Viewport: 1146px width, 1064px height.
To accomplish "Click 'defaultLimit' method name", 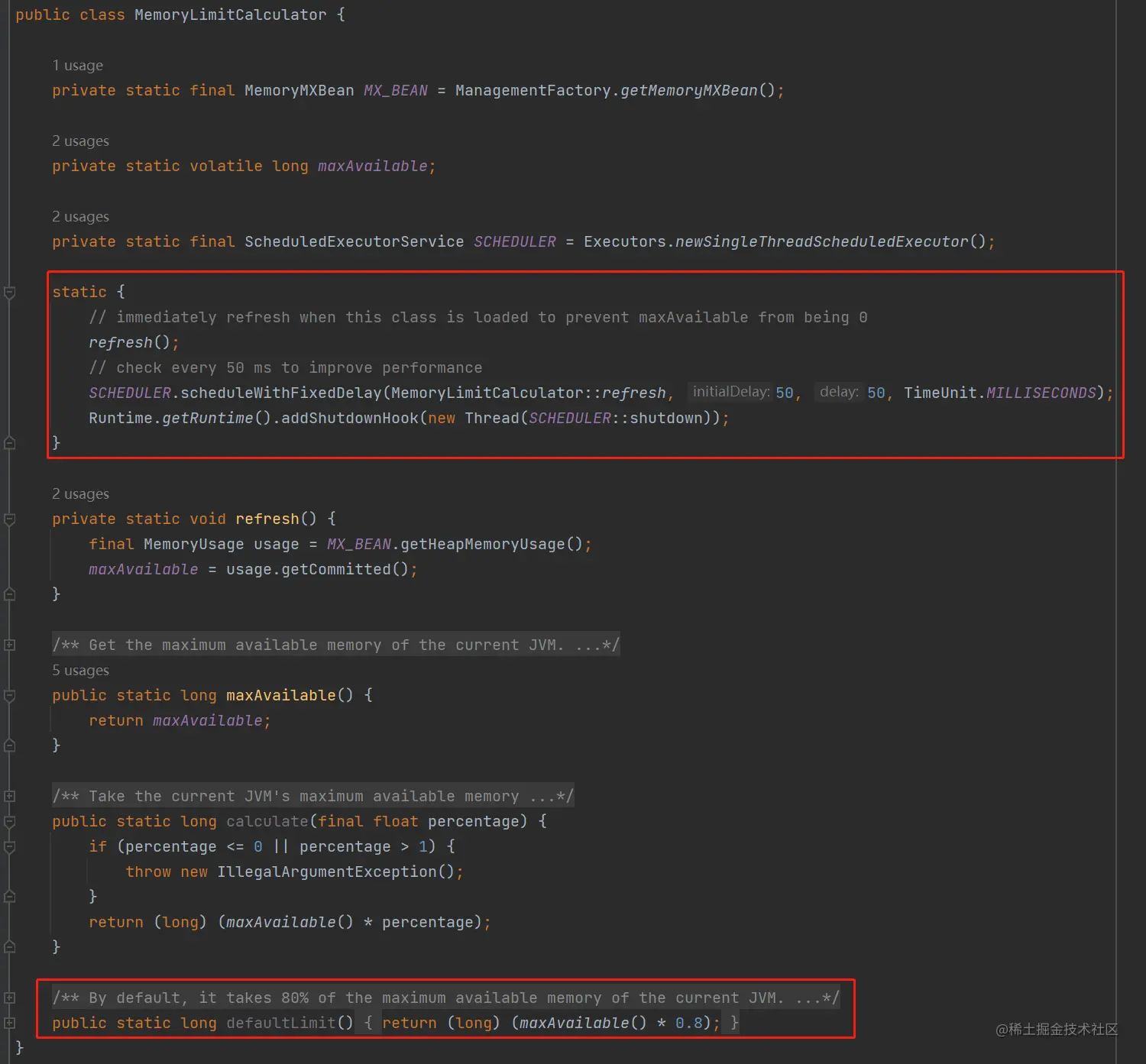I will [x=281, y=1024].
